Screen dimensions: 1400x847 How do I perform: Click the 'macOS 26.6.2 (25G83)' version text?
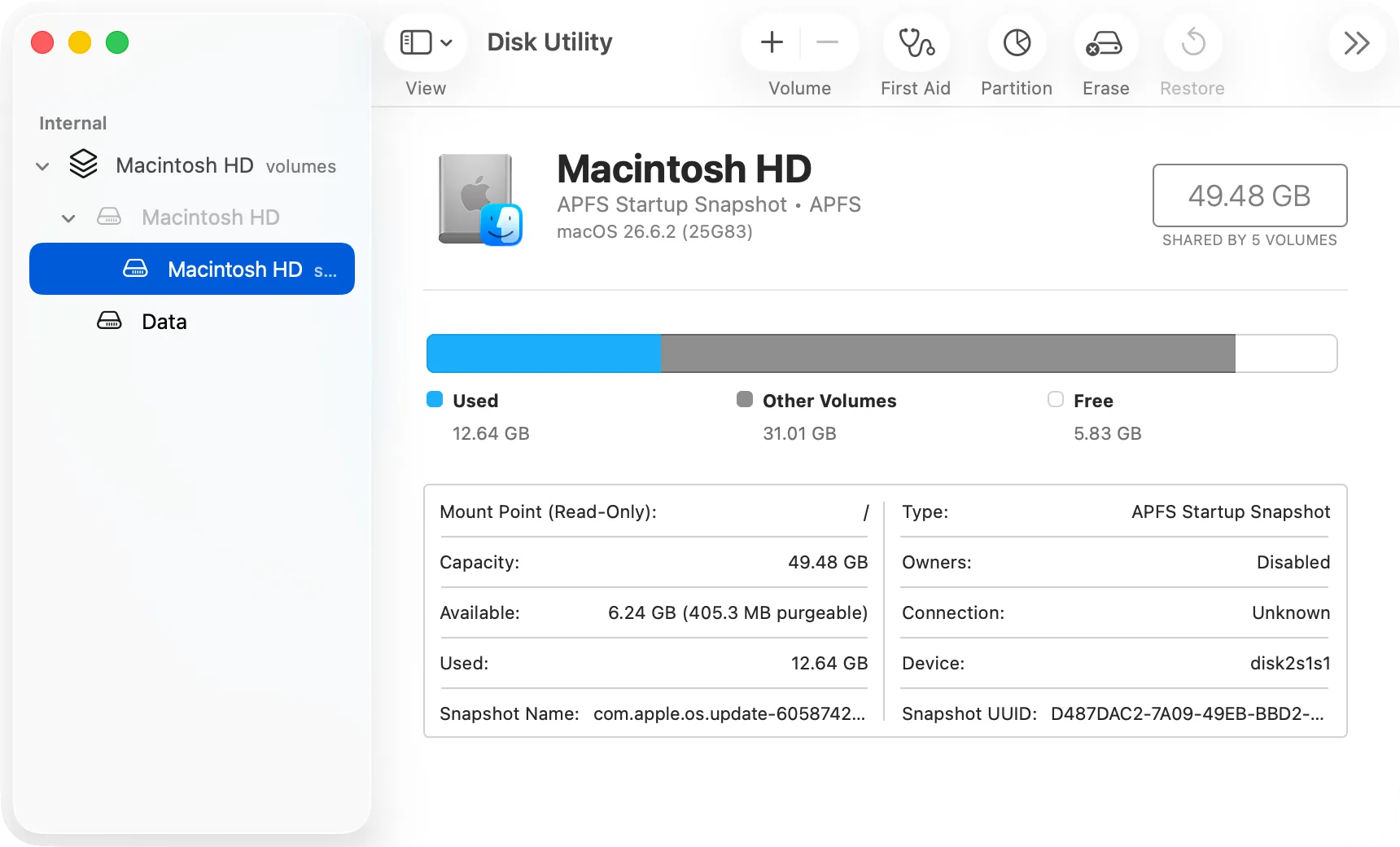point(654,232)
